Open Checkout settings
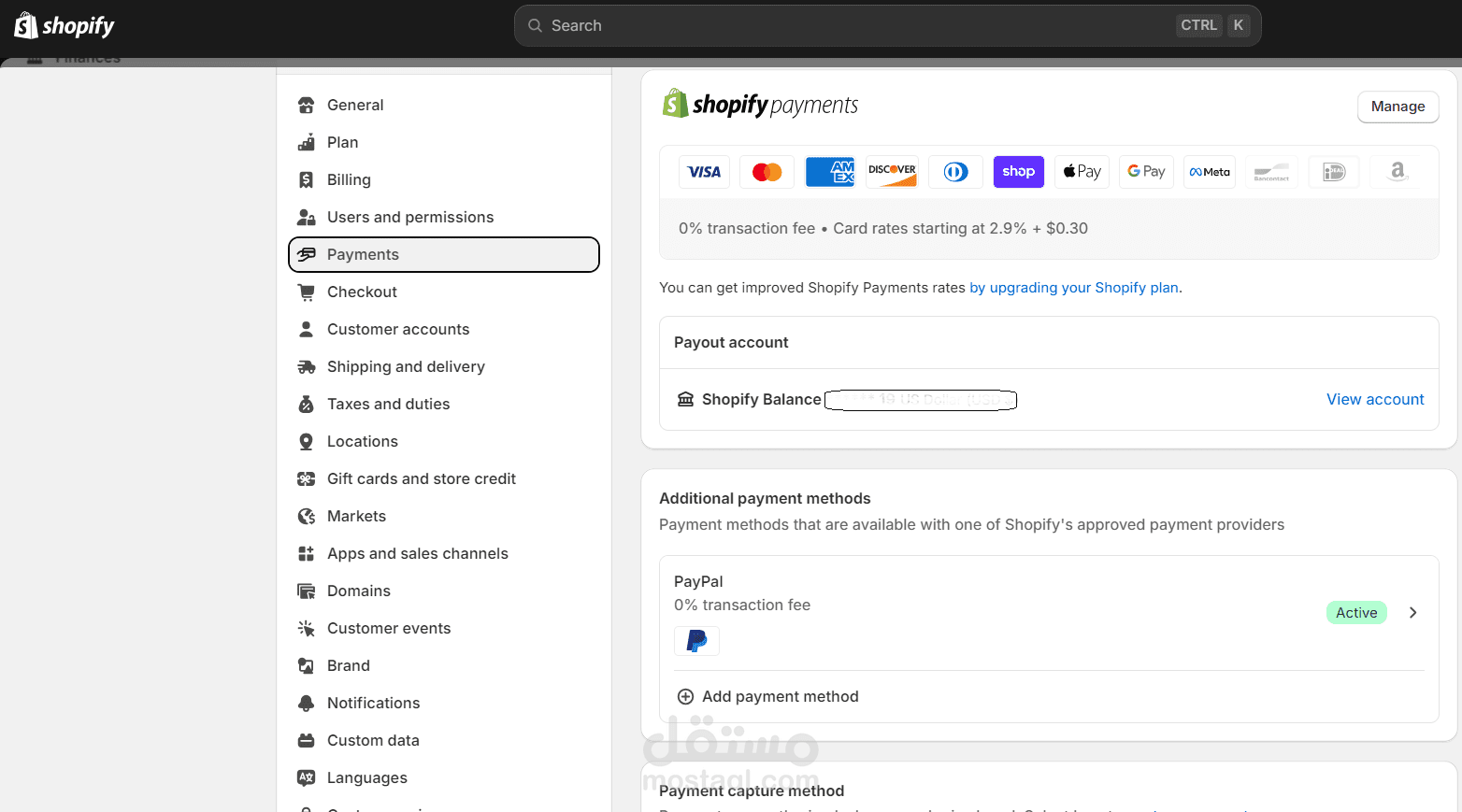 coord(444,292)
